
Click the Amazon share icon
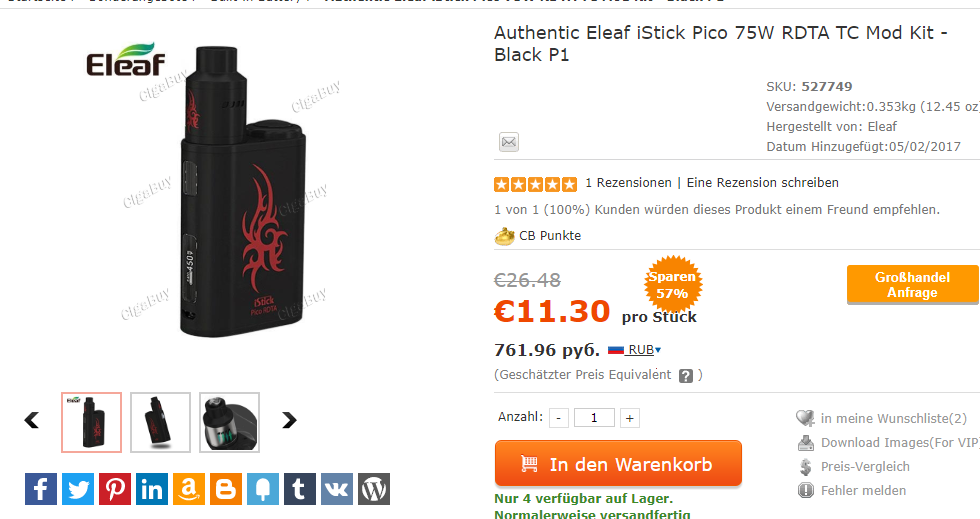pos(189,489)
